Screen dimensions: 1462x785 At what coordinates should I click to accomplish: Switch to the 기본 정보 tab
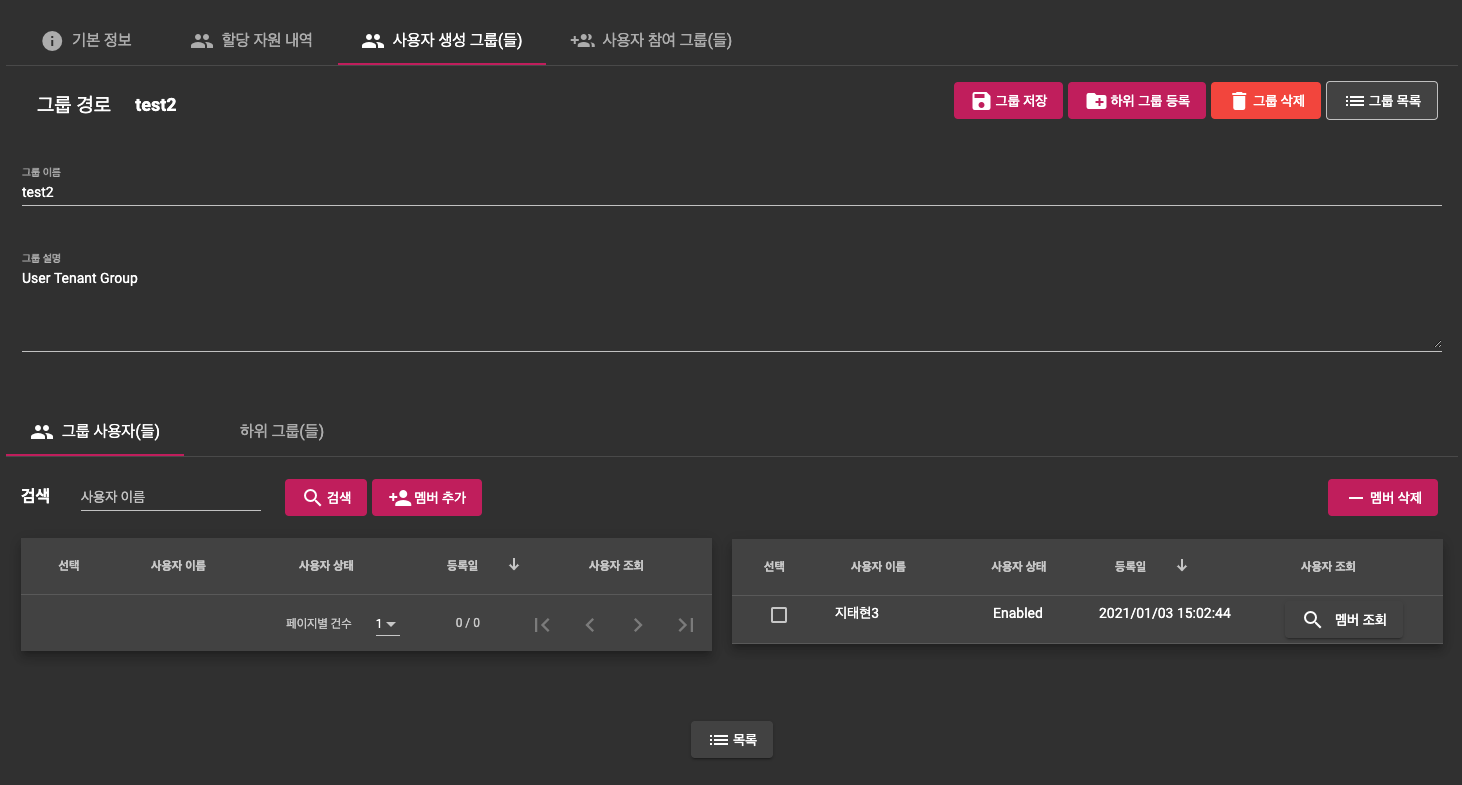pyautogui.click(x=87, y=40)
